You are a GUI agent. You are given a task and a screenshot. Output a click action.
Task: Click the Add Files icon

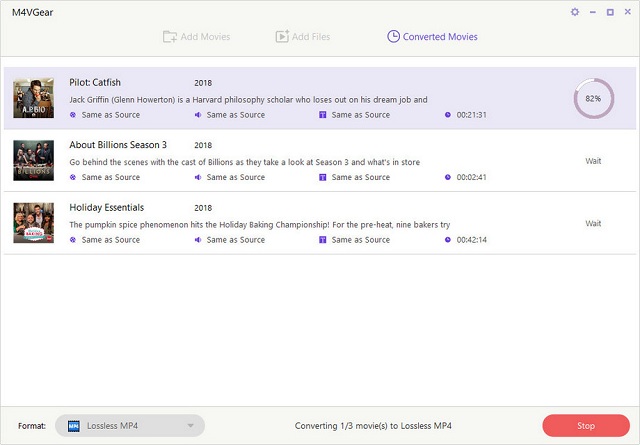(x=283, y=37)
